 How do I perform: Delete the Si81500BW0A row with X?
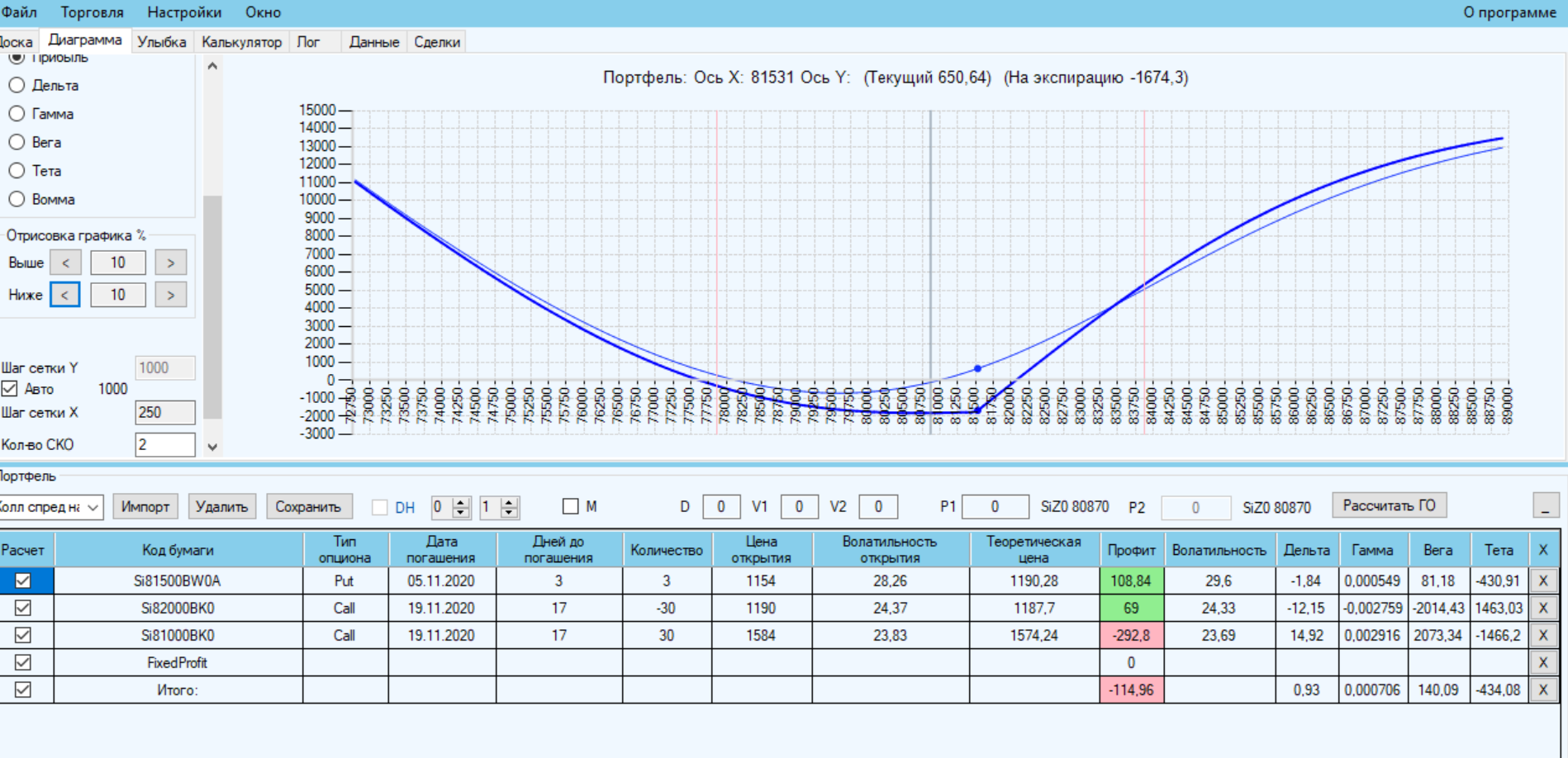[x=1542, y=580]
